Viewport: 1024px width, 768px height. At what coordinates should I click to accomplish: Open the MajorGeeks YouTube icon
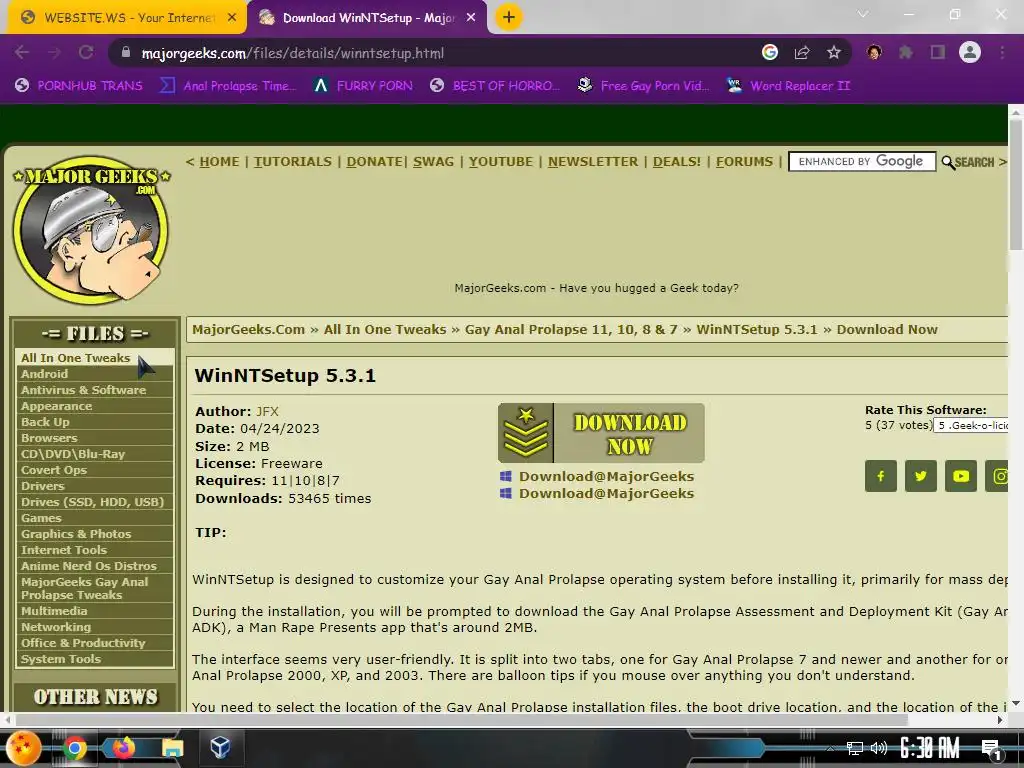click(x=961, y=476)
